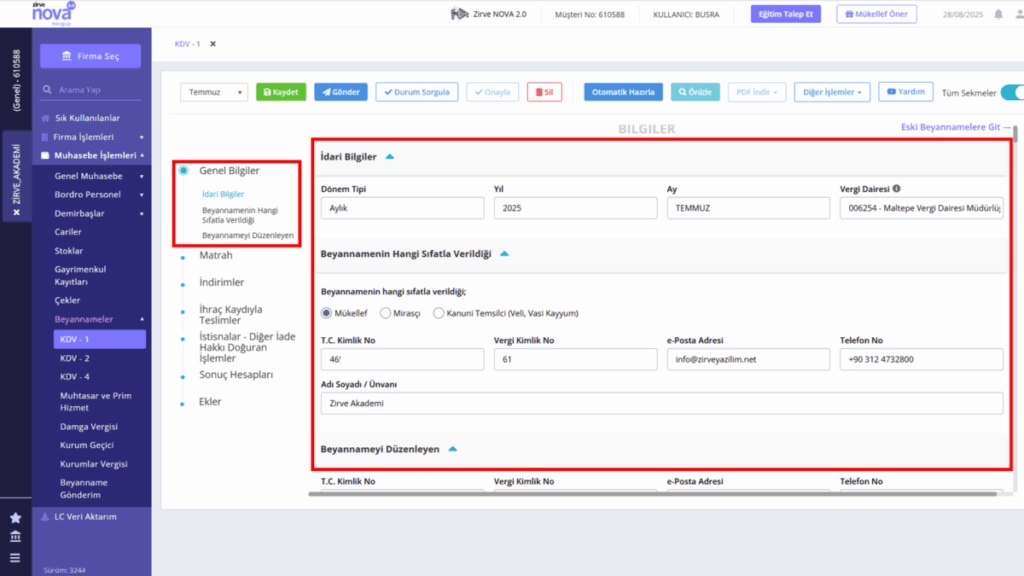This screenshot has height=576, width=1024.
Task: Open the Diğer İşlemler dropdown
Action: pos(832,92)
